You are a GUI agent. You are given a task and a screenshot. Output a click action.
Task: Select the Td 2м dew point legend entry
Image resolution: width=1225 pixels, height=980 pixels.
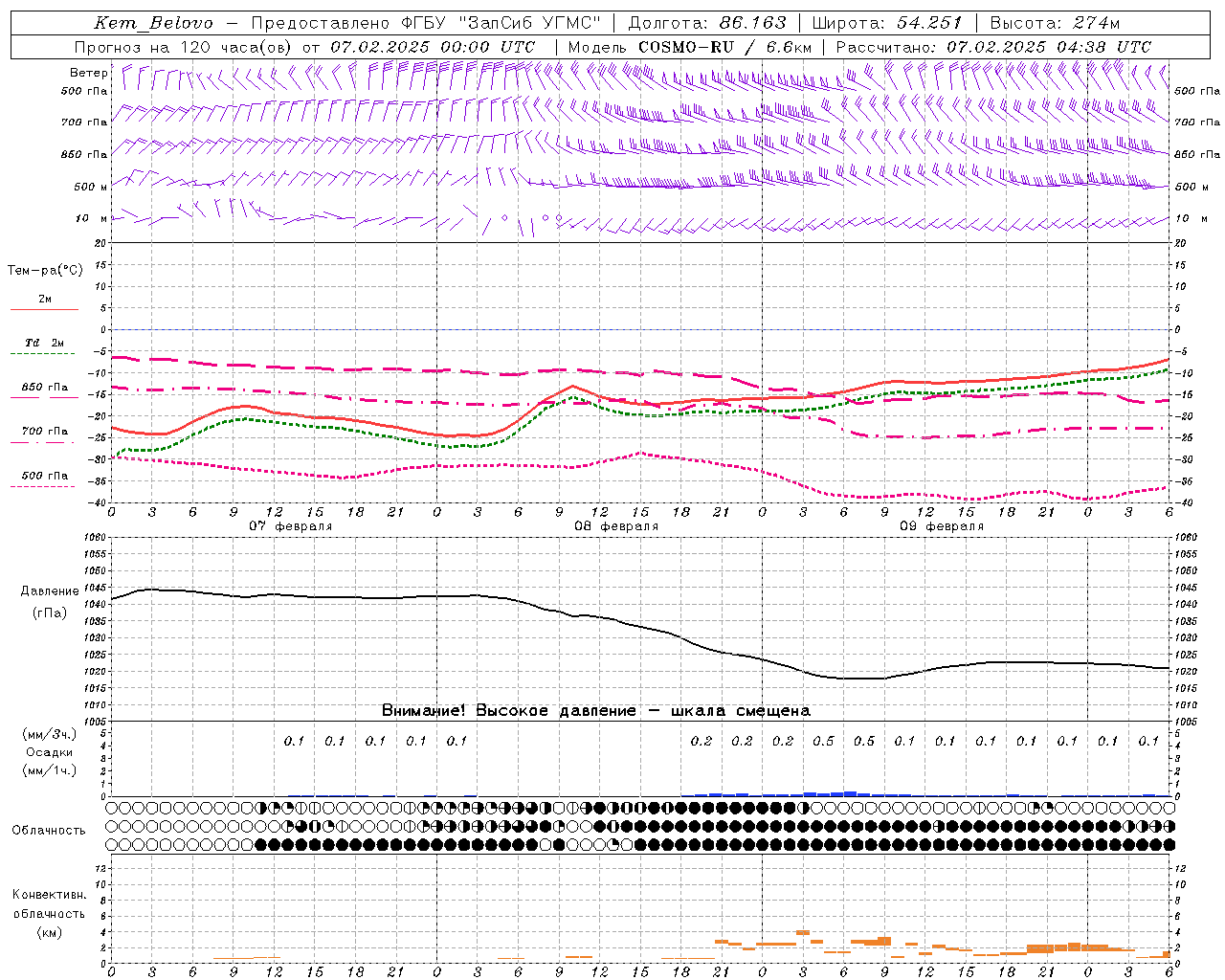click(x=45, y=343)
